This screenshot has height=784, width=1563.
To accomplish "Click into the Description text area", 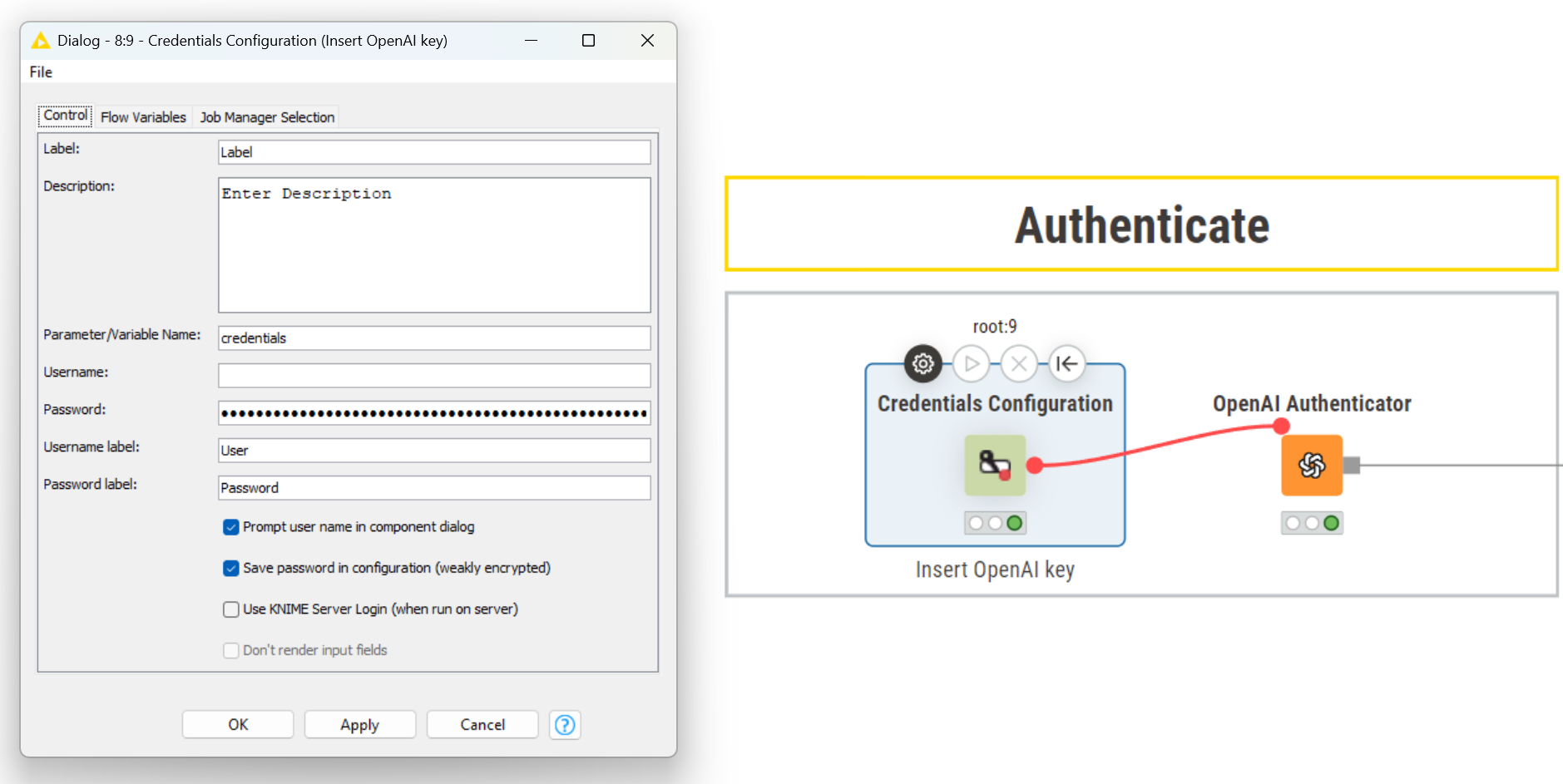I will [x=434, y=245].
